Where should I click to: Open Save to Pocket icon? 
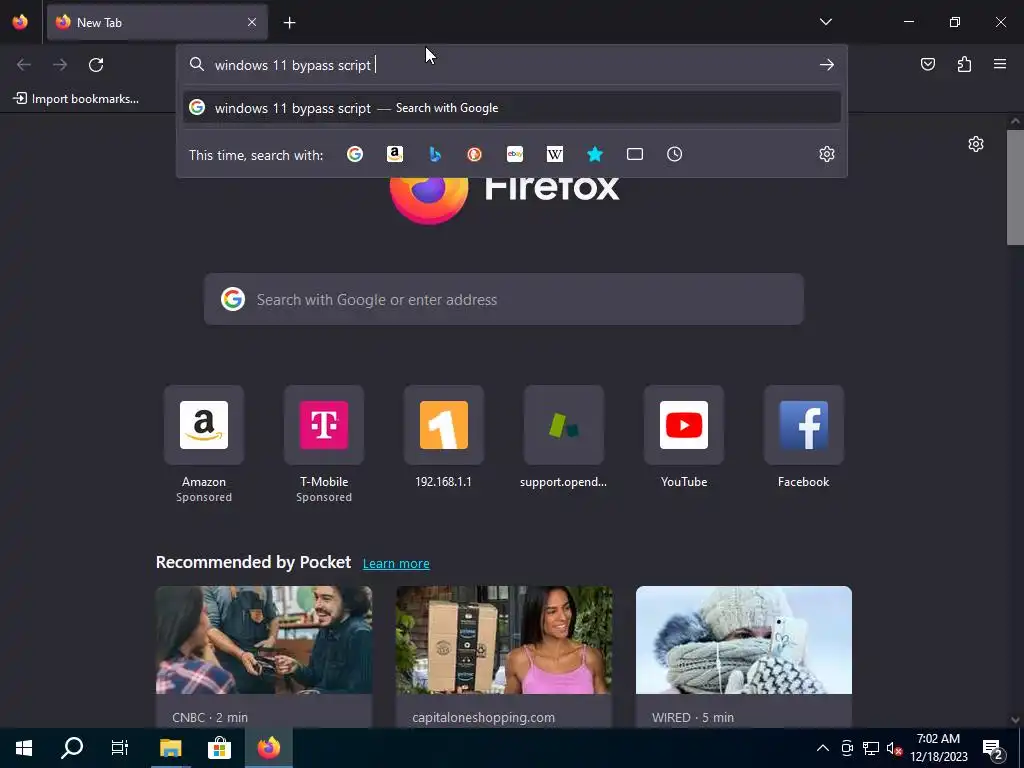click(x=927, y=65)
